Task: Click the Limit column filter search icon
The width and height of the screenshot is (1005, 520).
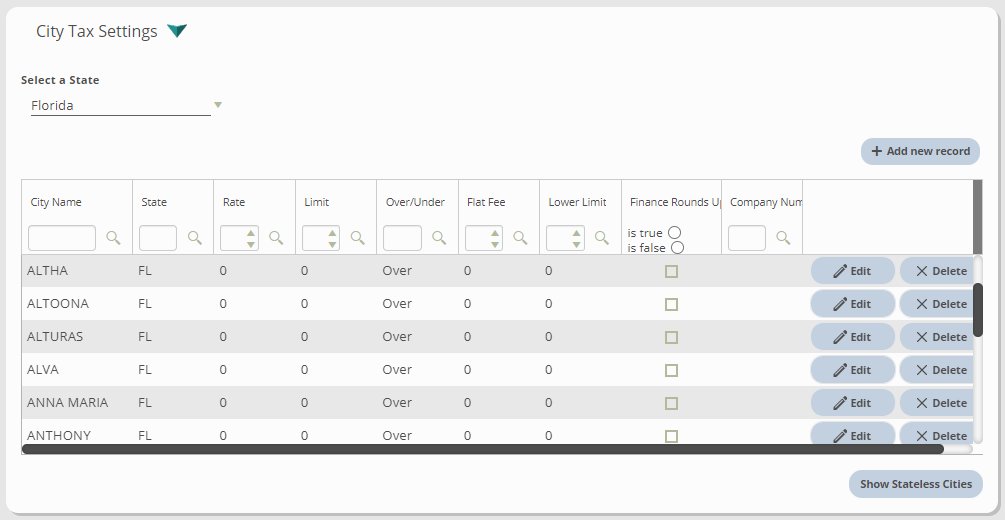Action: tap(358, 238)
